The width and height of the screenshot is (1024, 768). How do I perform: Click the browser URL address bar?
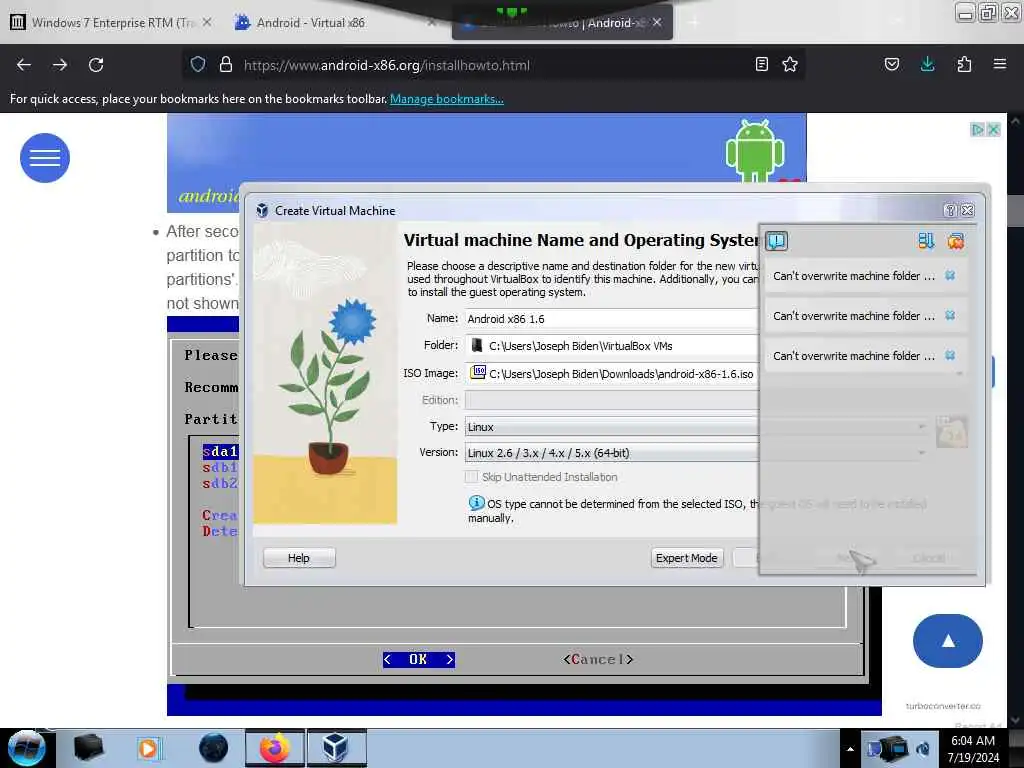coord(493,65)
